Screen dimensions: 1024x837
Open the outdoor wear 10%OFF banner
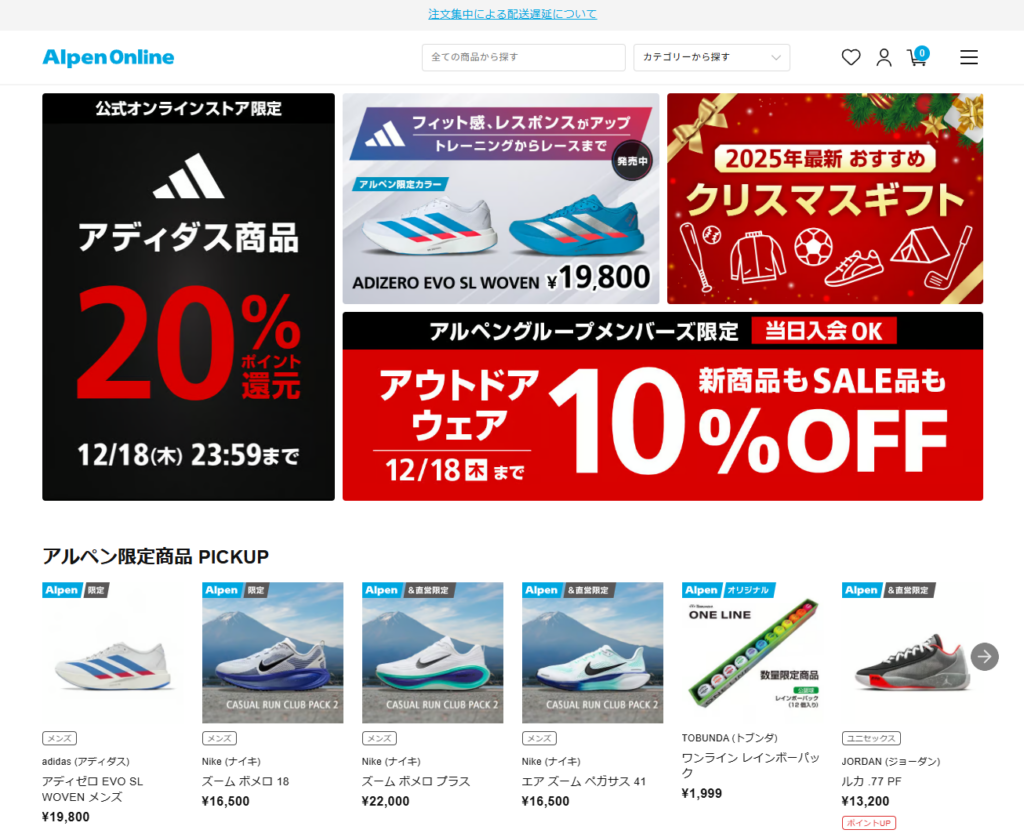point(662,406)
